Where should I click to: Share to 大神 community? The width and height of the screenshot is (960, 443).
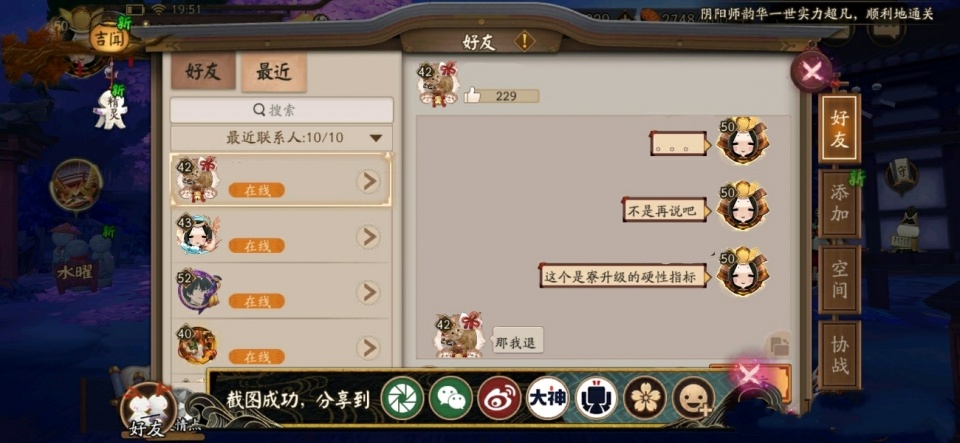pos(548,398)
